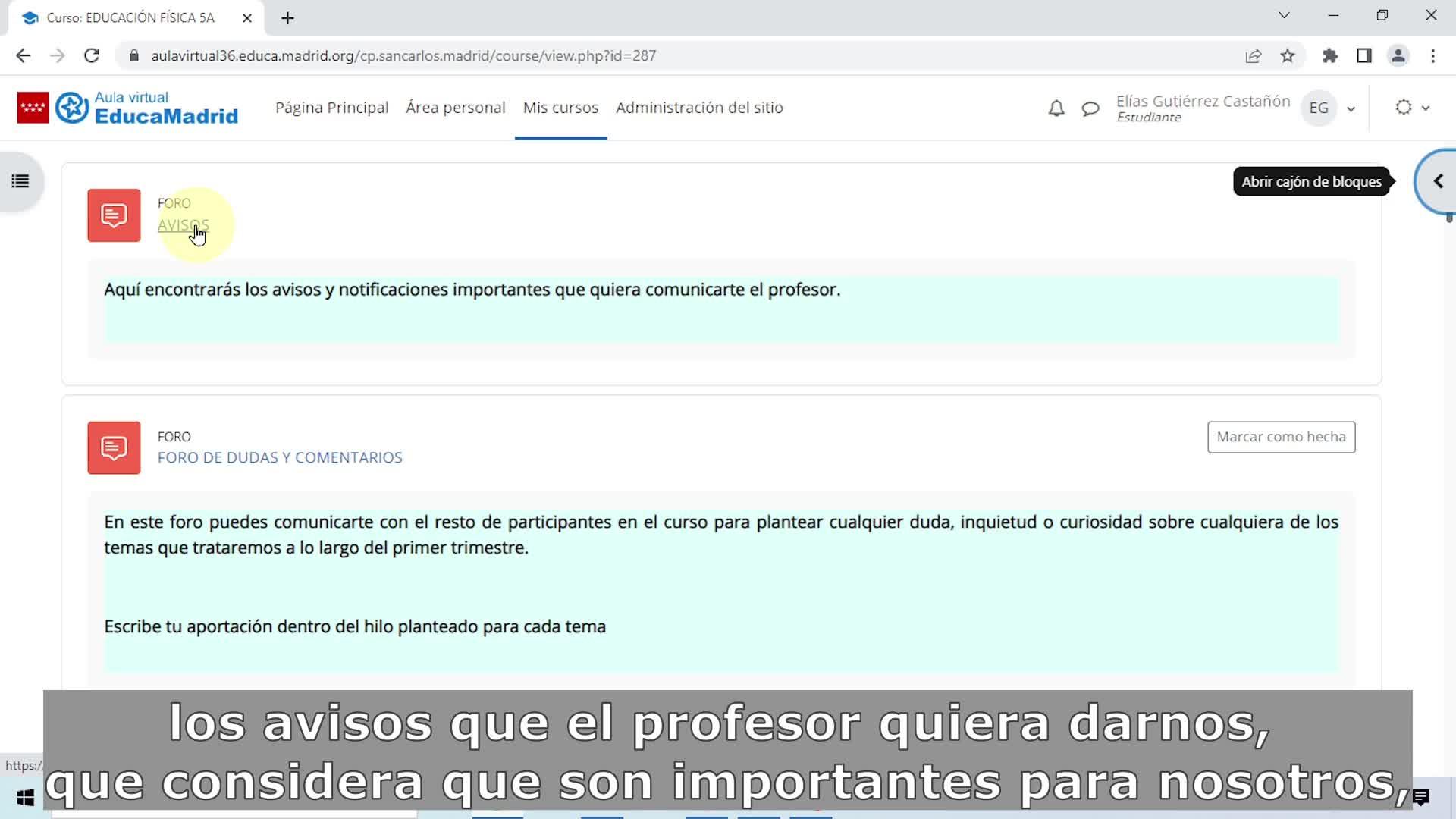The width and height of the screenshot is (1456, 819).
Task: Click the share page icon in address bar
Action: point(1253,55)
